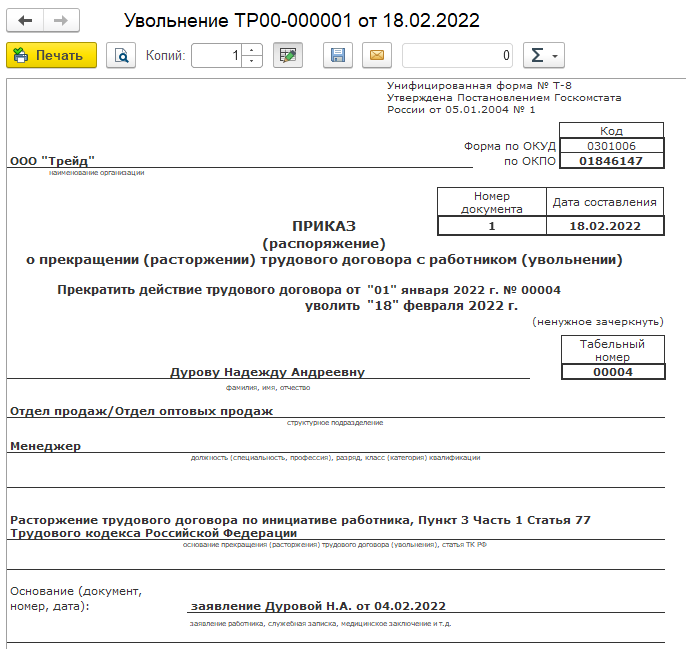Click the department Отдел продаж/Отдел оптовых продаж
The image size is (686, 649).
pos(141,411)
